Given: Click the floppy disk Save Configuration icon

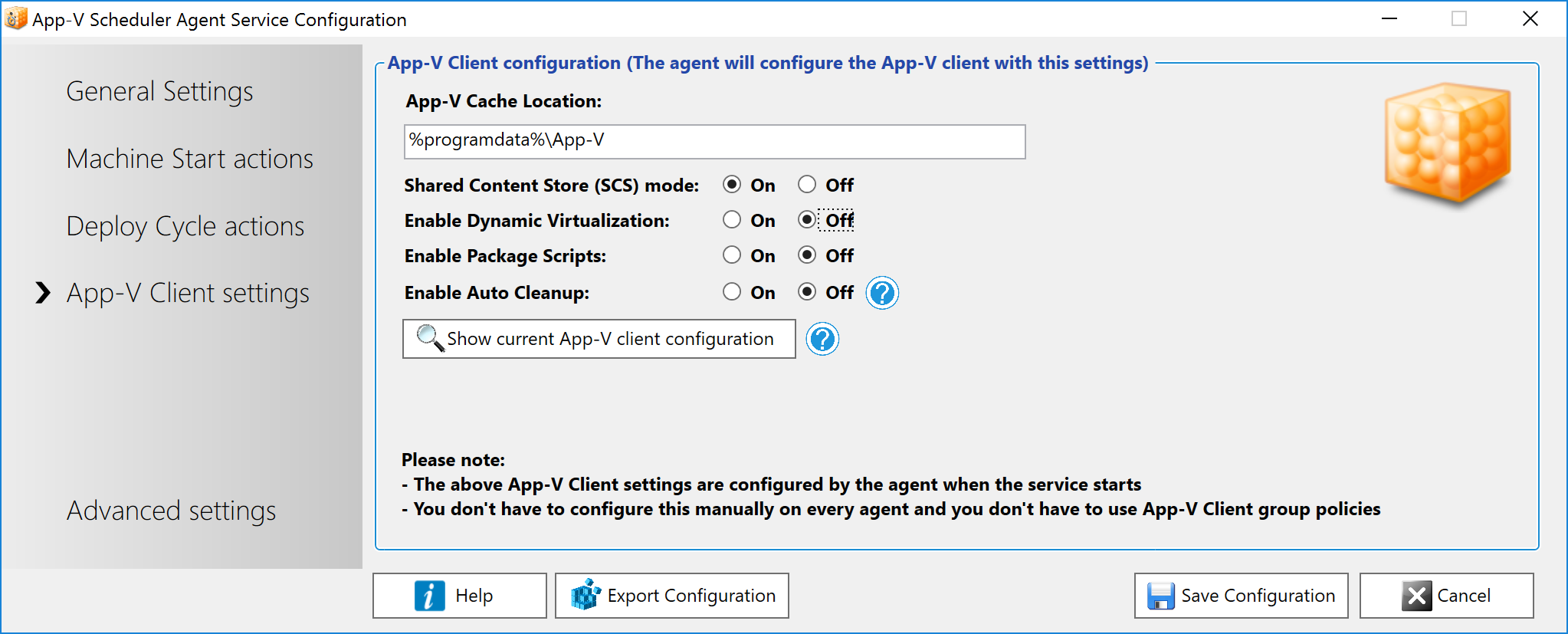Looking at the screenshot, I should [1160, 596].
